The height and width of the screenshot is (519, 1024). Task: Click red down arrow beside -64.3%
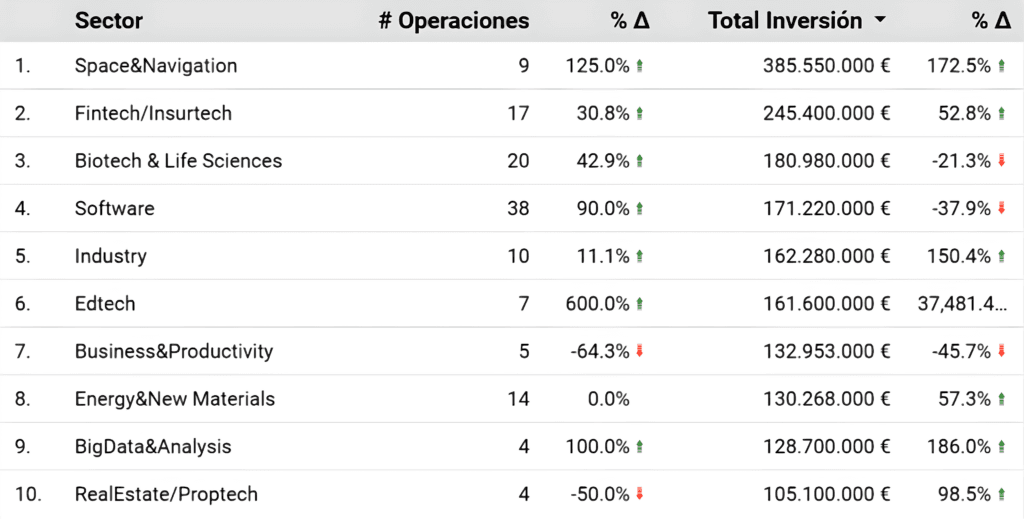click(639, 351)
